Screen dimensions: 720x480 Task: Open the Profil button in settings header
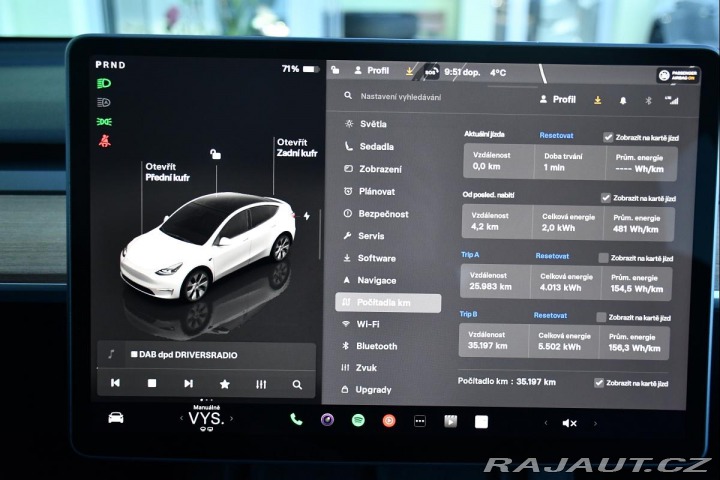point(557,99)
